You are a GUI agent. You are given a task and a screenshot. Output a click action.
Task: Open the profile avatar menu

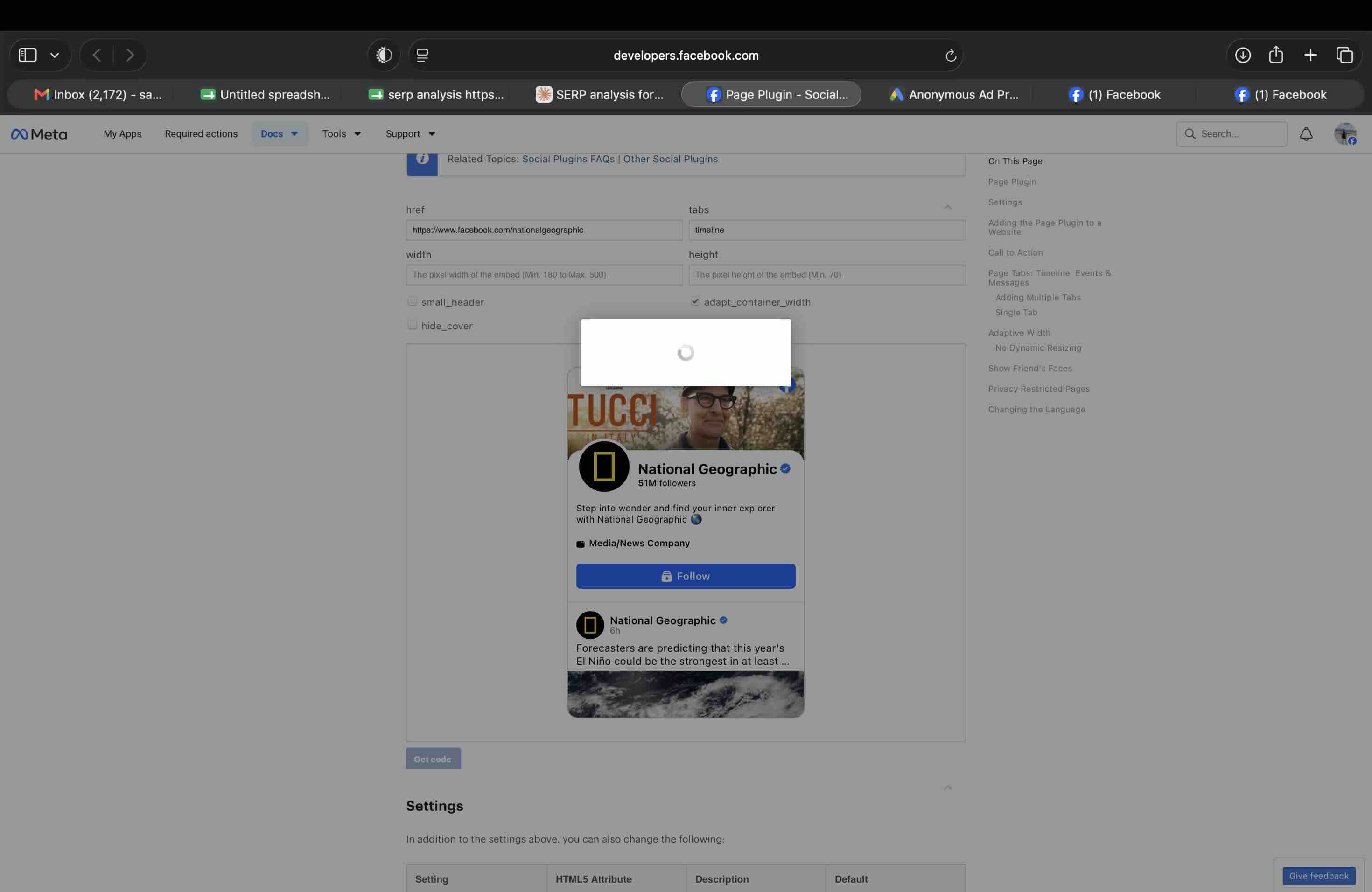[x=1345, y=134]
